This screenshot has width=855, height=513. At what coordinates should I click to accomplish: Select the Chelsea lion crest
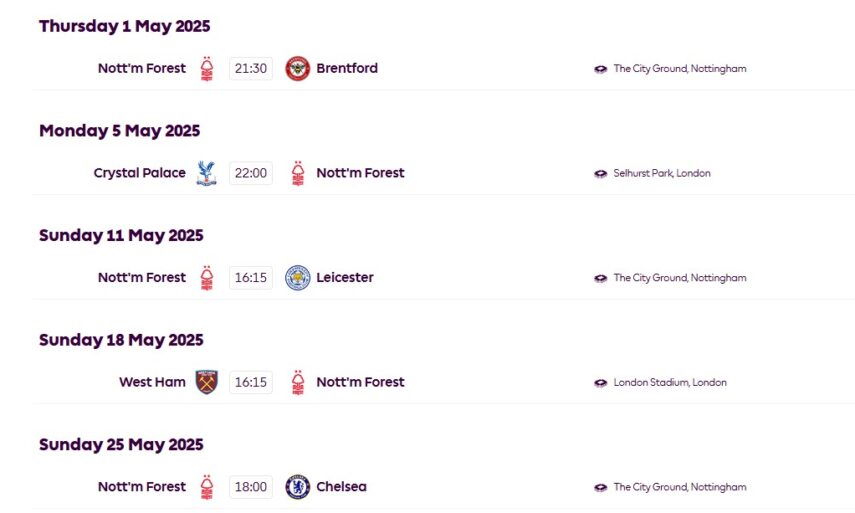tap(297, 487)
